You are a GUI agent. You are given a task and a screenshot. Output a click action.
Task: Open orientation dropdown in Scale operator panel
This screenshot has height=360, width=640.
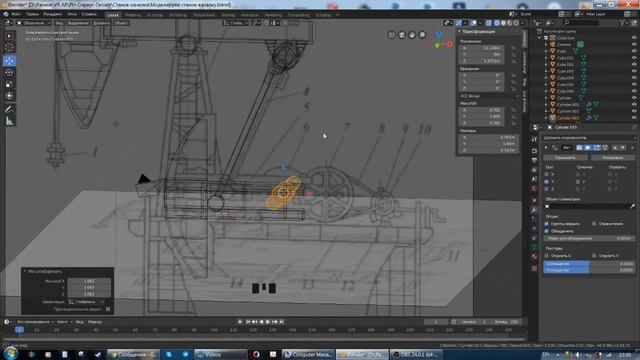(x=86, y=302)
